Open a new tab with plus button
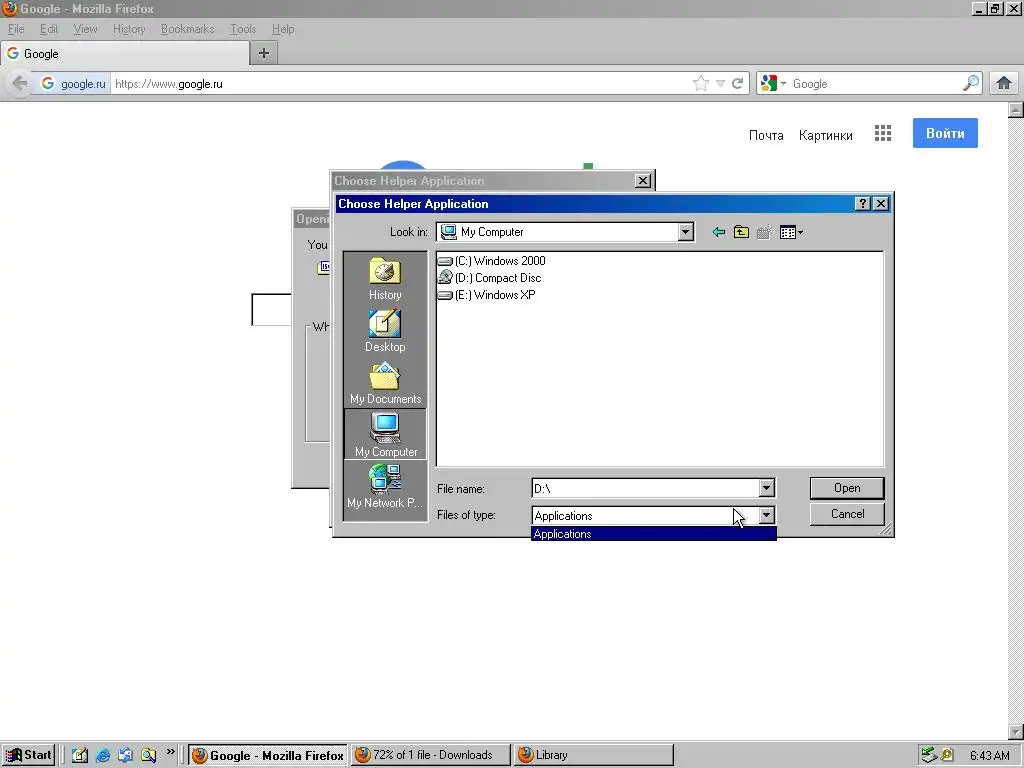 (264, 53)
